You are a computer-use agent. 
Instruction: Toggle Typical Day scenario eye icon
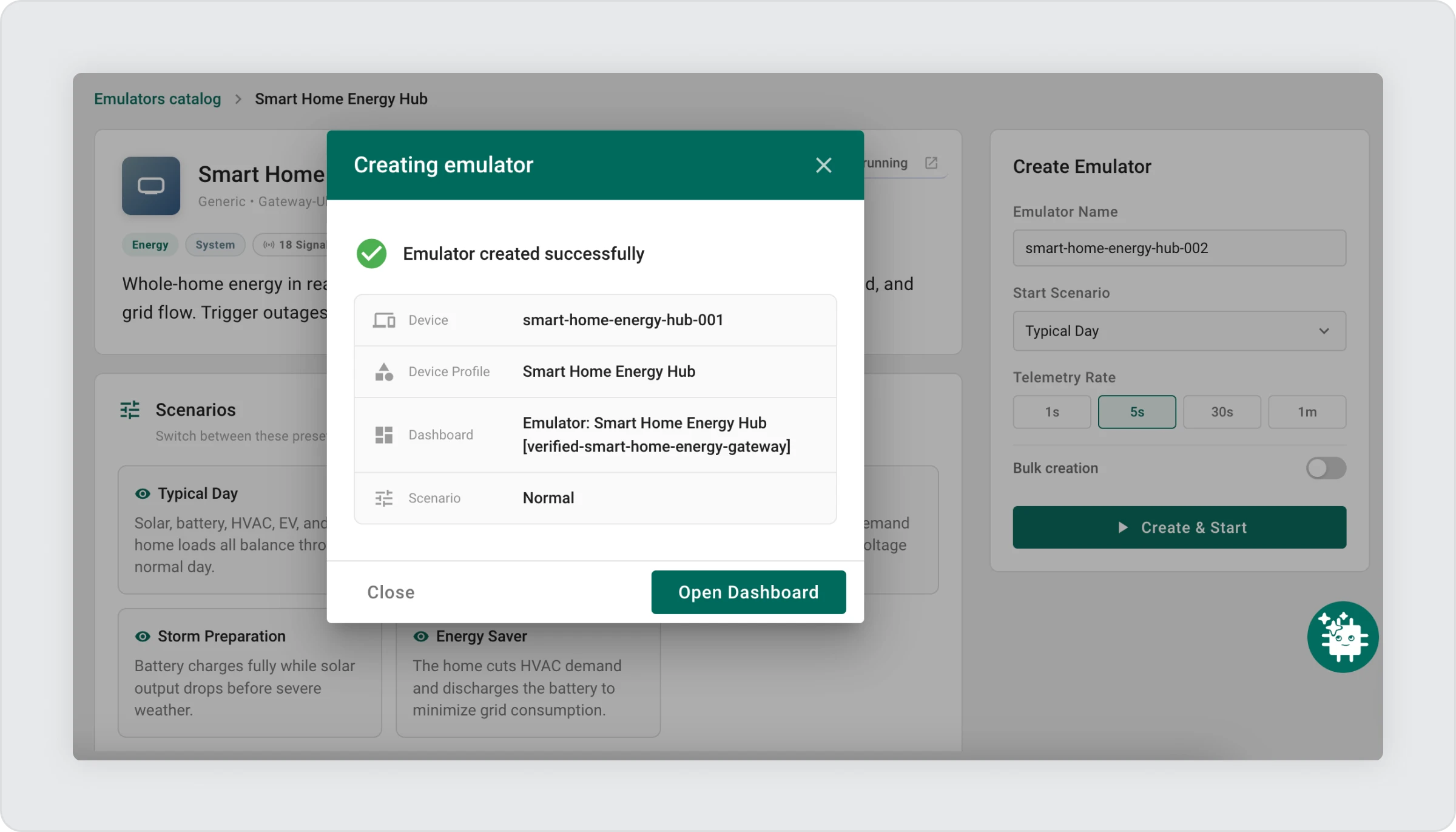[x=143, y=494]
